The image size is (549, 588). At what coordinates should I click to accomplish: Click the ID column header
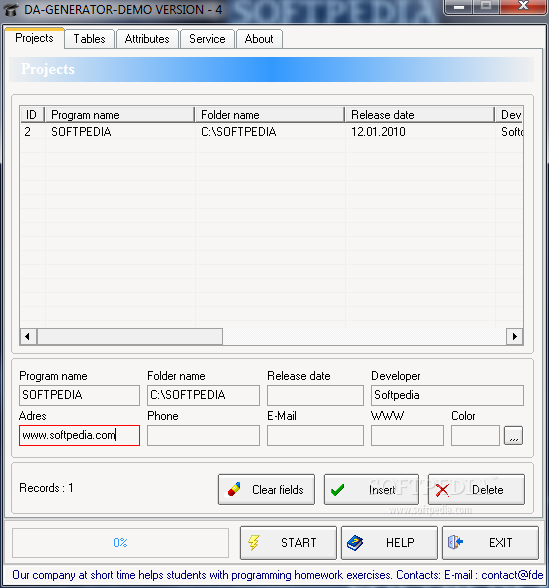(32, 114)
